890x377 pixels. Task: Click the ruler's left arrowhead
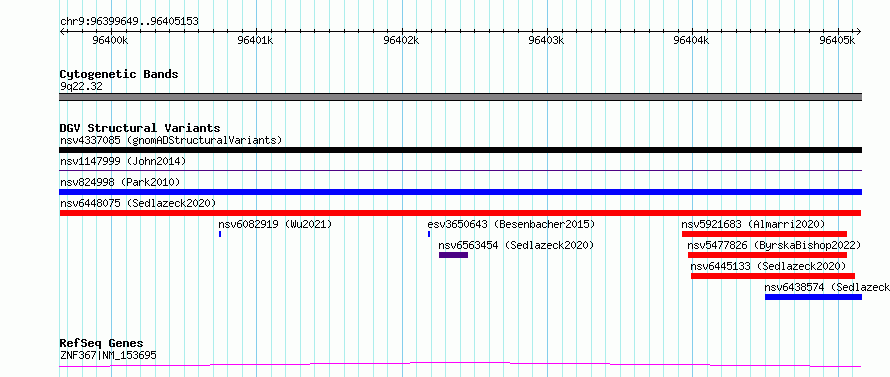[x=62, y=32]
